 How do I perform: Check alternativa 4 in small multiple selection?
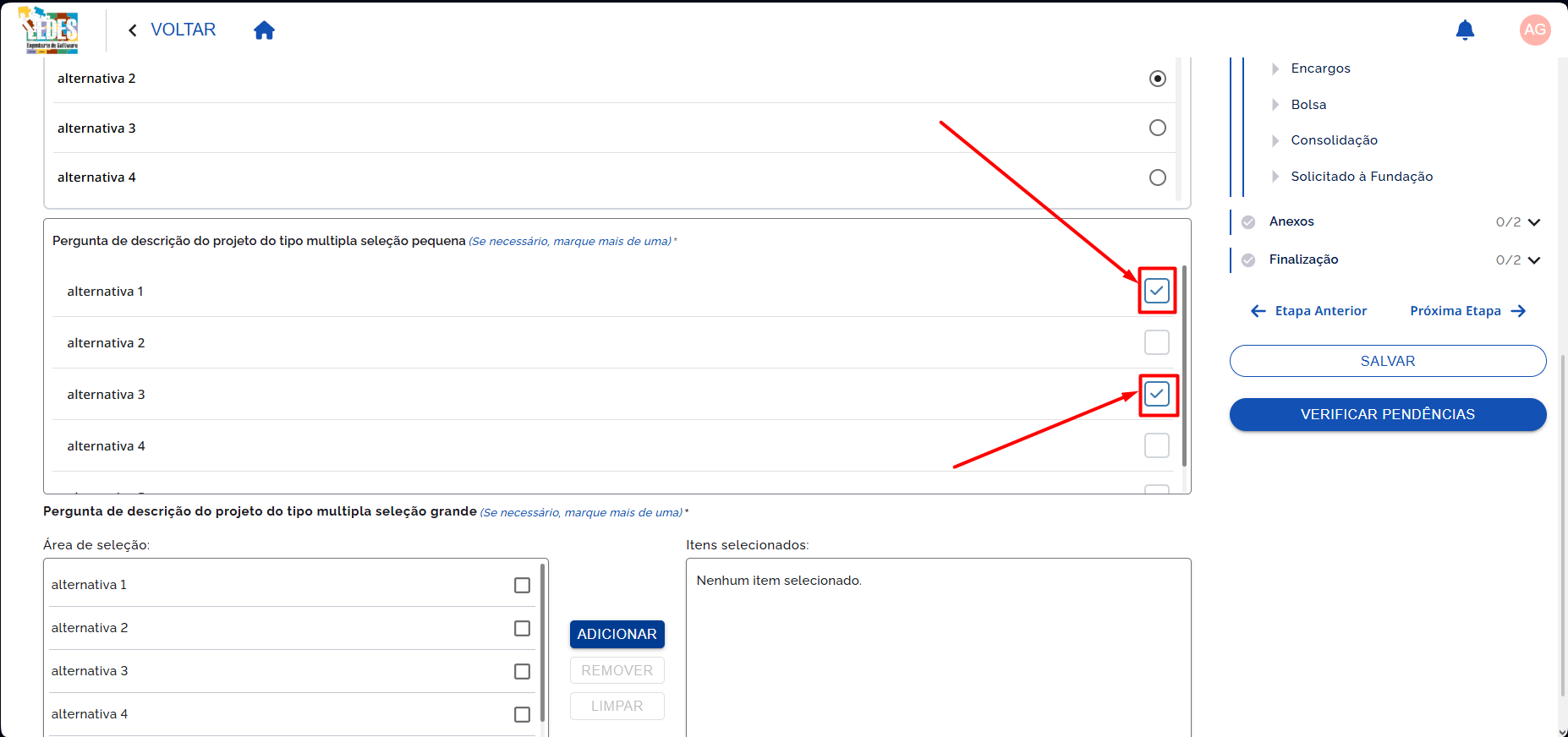[x=1157, y=445]
